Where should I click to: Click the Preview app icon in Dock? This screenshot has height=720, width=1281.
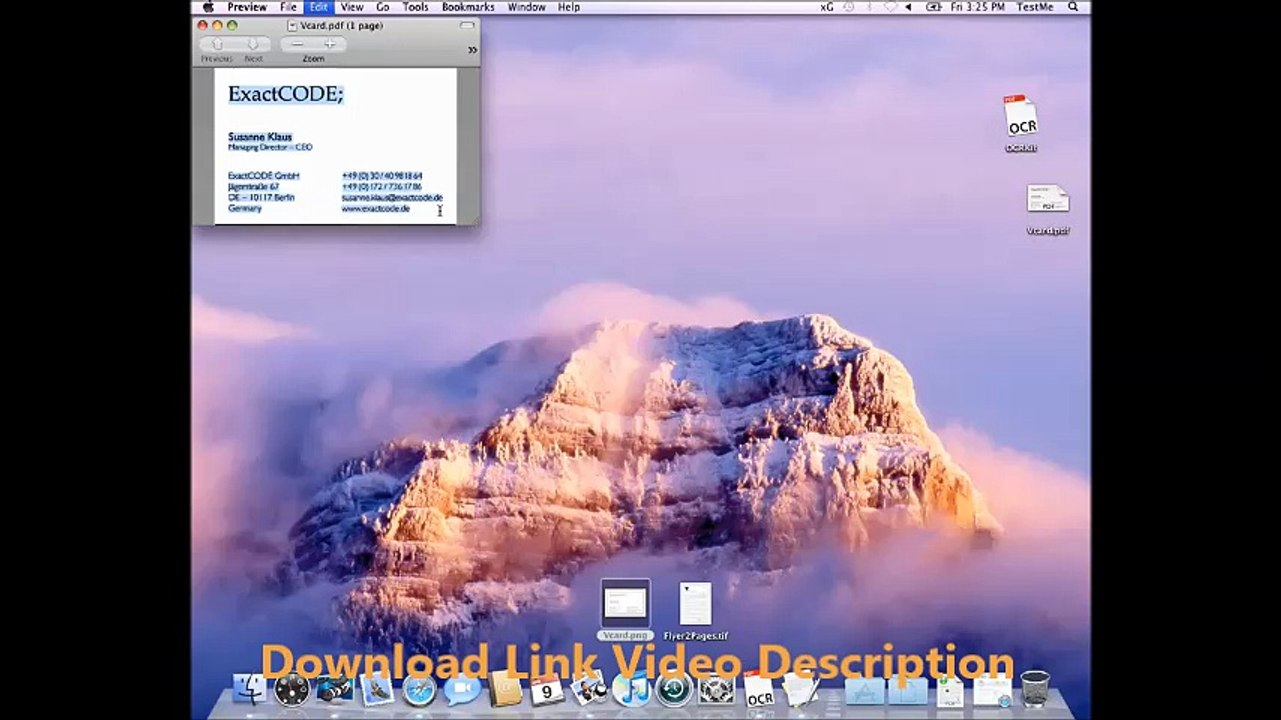(589, 689)
